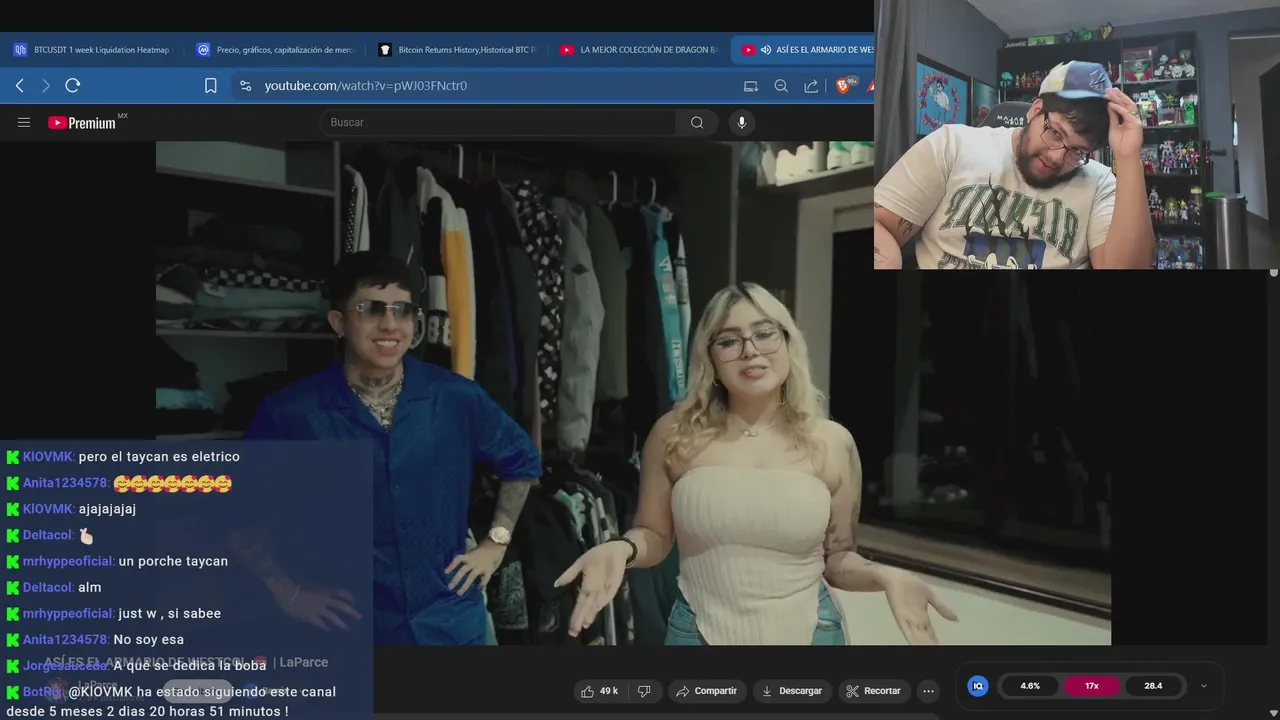The image size is (1280, 720).
Task: Click chat message 'ajajajajaj'
Action: click(107, 509)
